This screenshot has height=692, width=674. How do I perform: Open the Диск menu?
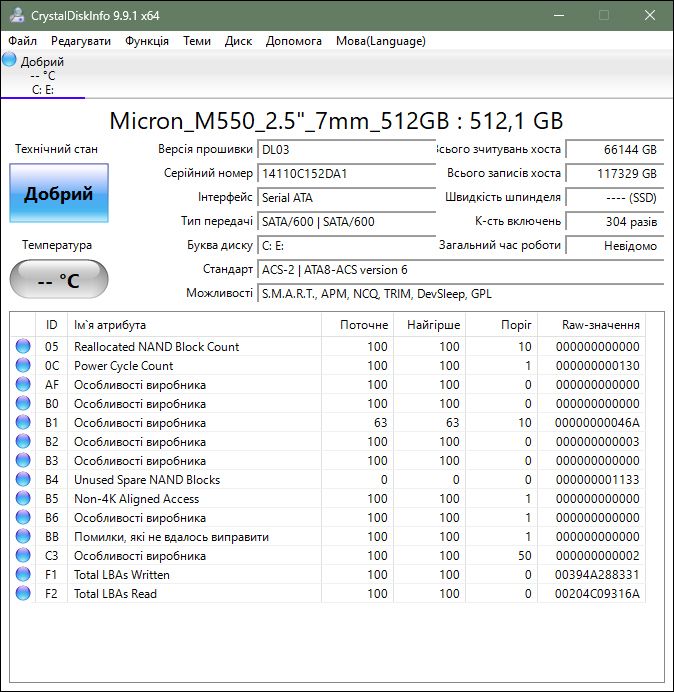coord(238,41)
